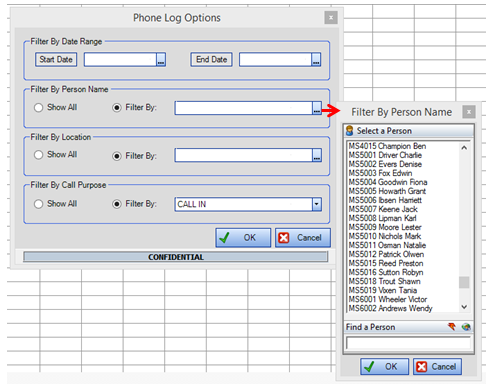The height and width of the screenshot is (387, 496).
Task: Click the Person Name filter text field
Action: coord(244,108)
